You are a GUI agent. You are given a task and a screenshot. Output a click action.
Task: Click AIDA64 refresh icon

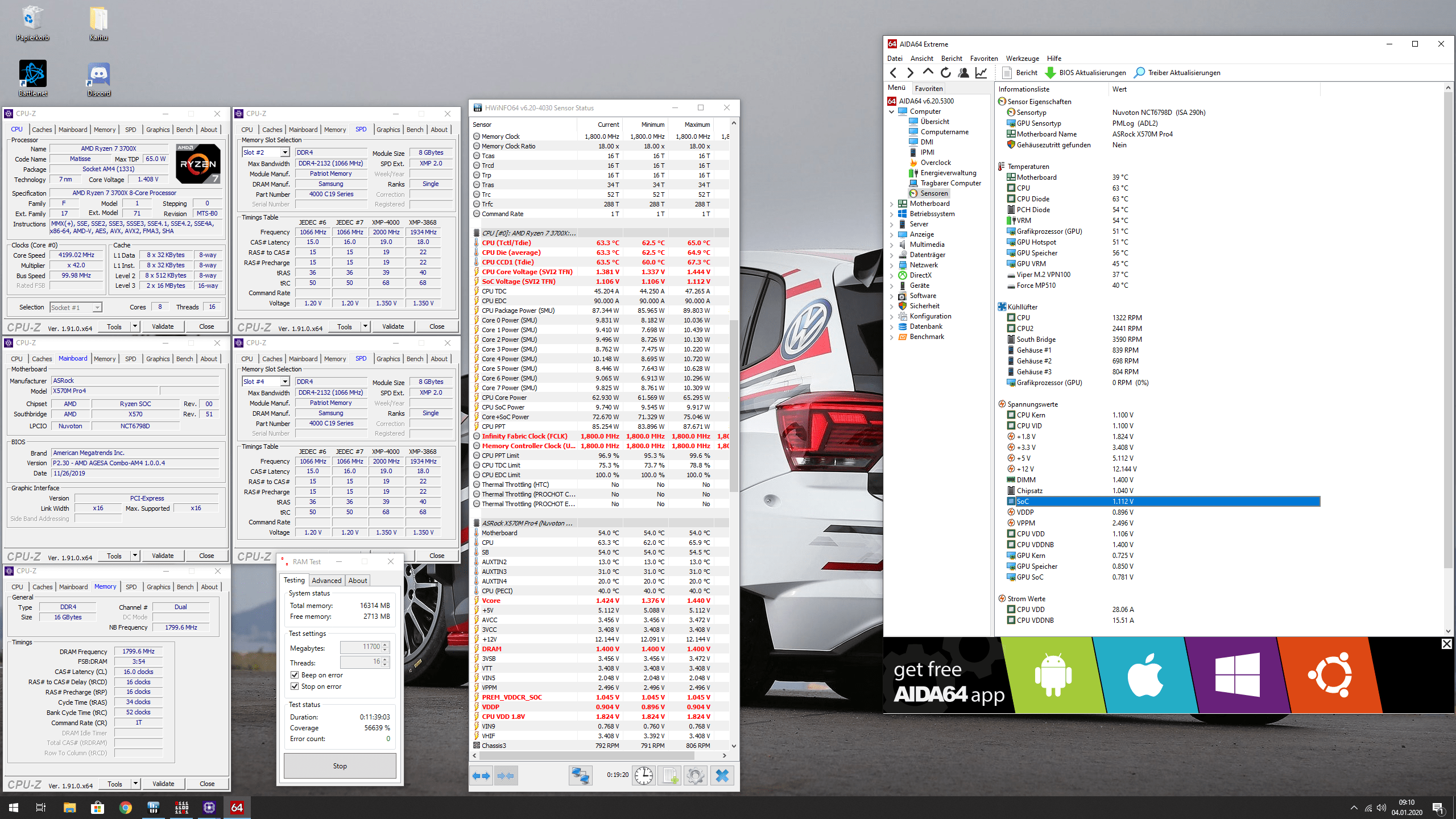point(946,72)
